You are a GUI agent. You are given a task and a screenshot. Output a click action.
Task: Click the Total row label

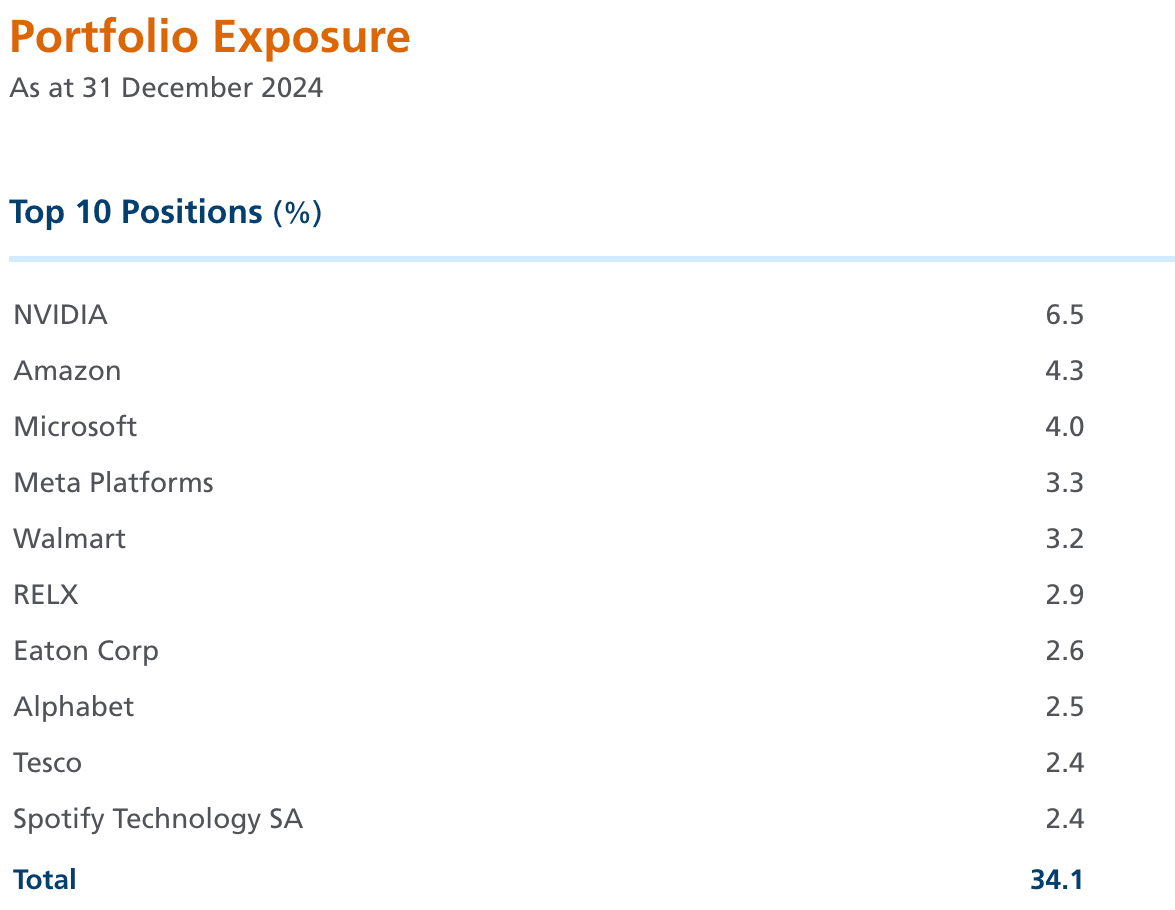point(45,880)
